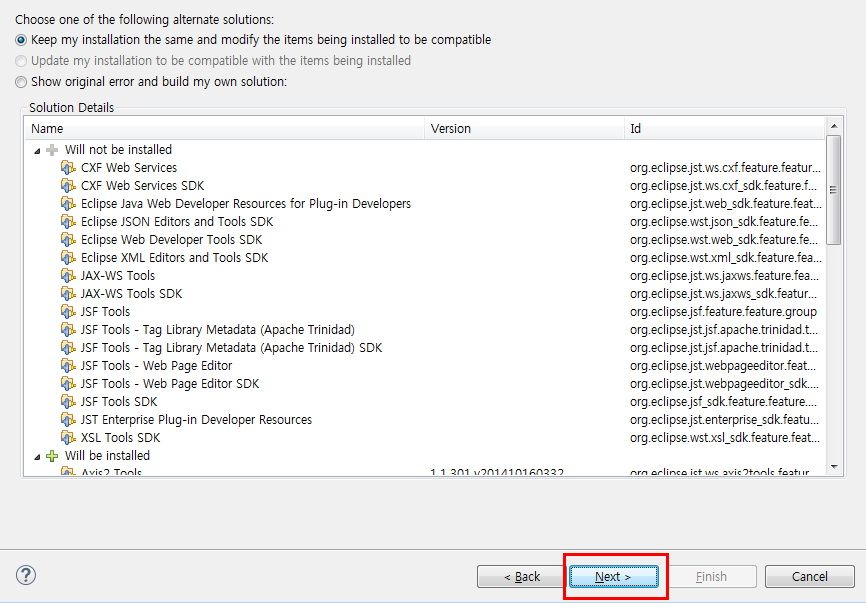The height and width of the screenshot is (603, 866).
Task: Click Id starting 'org.eclipse.wst.xsl_sdk.feature'
Action: point(725,438)
